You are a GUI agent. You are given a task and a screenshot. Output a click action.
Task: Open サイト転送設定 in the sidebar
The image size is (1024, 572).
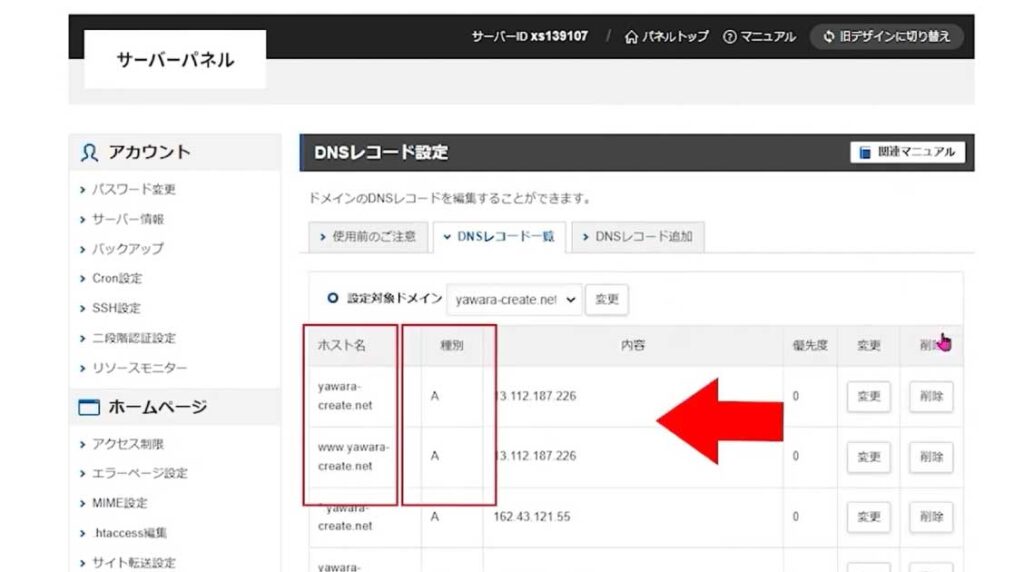[133, 563]
